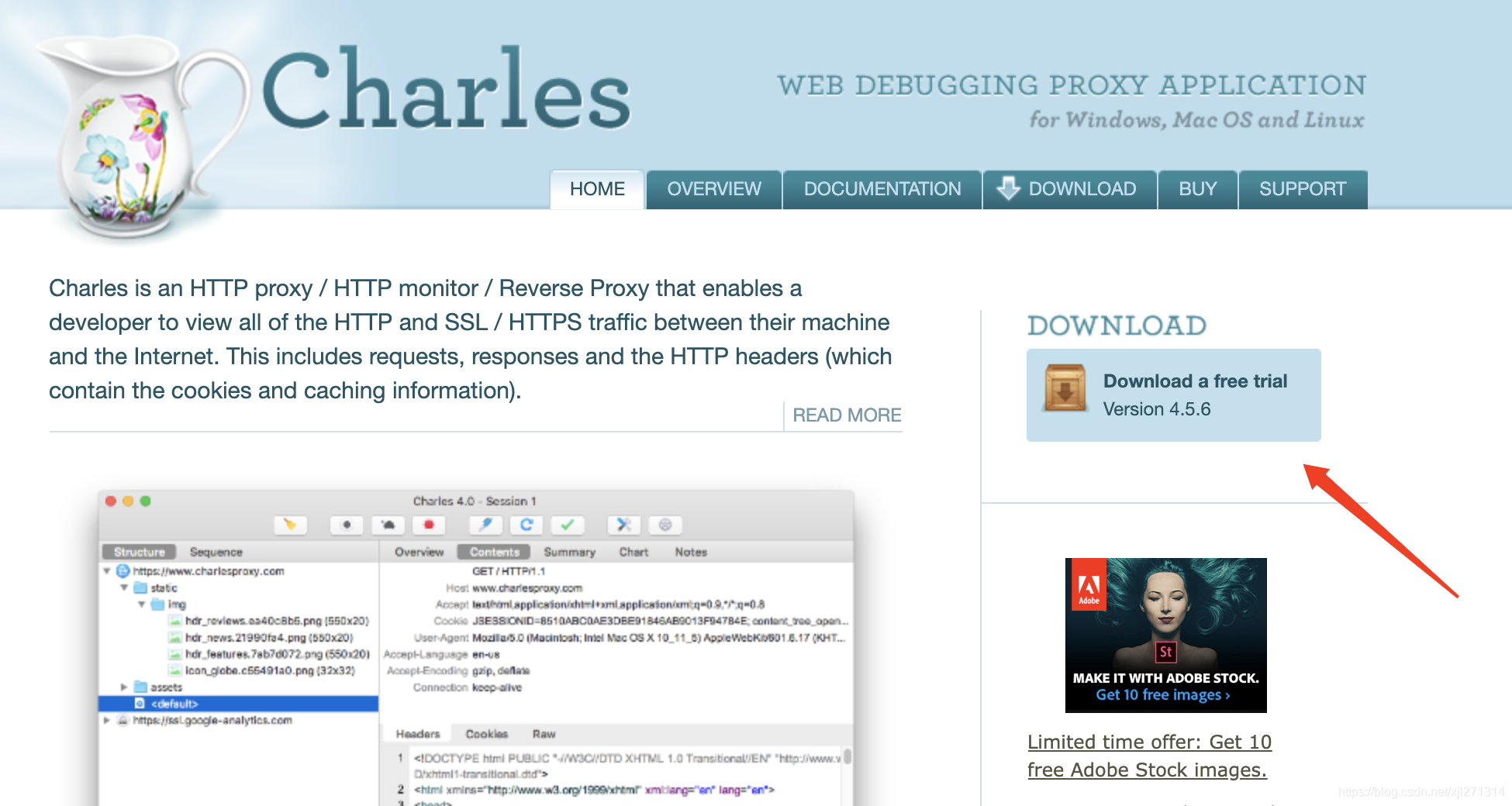1512x806 pixels.
Task: Open the SUPPORT navigation tab
Action: click(1303, 189)
